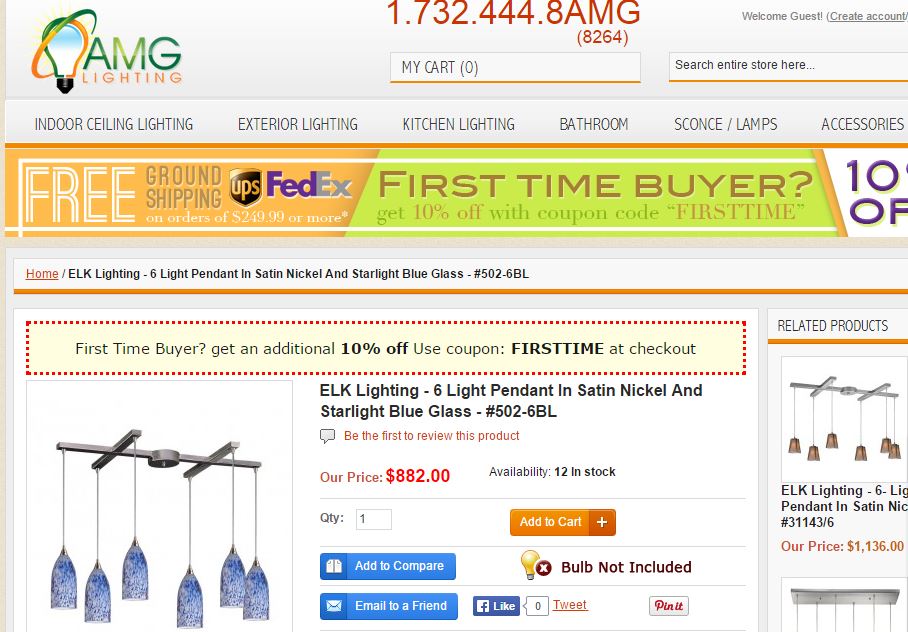
Task: Open the Sconce / Lamps menu
Action: click(726, 124)
